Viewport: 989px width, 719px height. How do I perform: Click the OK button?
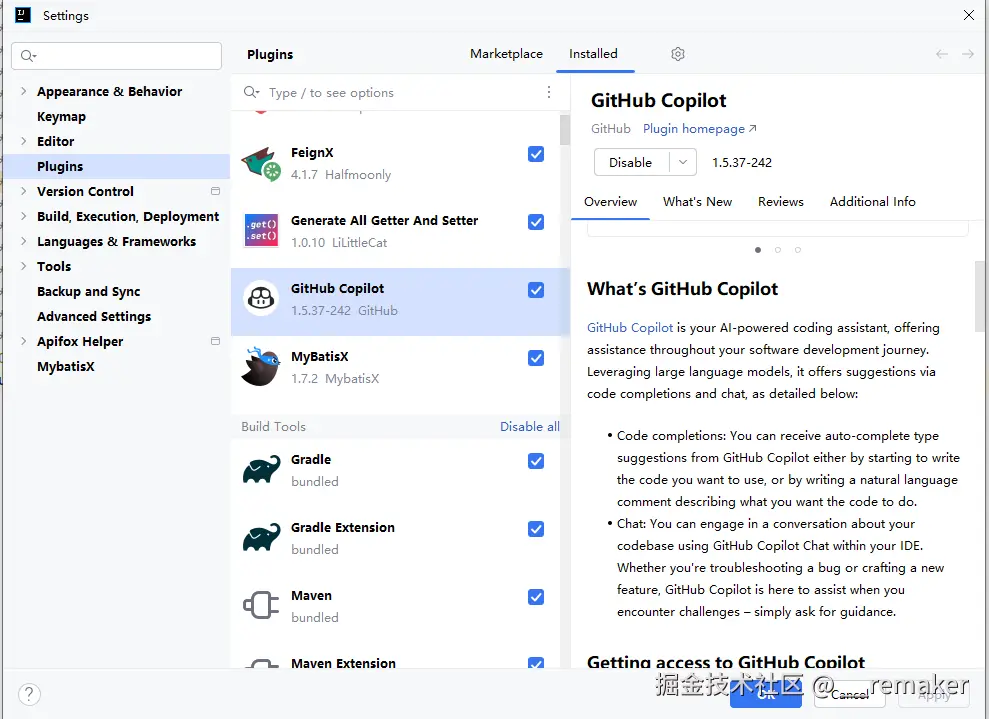pyautogui.click(x=766, y=694)
